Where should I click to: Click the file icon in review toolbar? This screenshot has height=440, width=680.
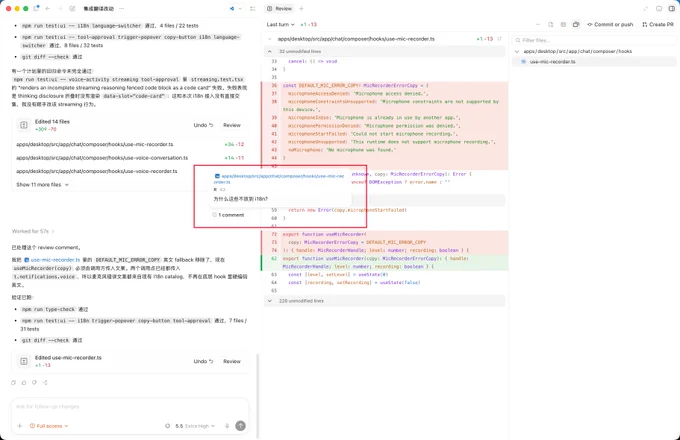click(551, 24)
